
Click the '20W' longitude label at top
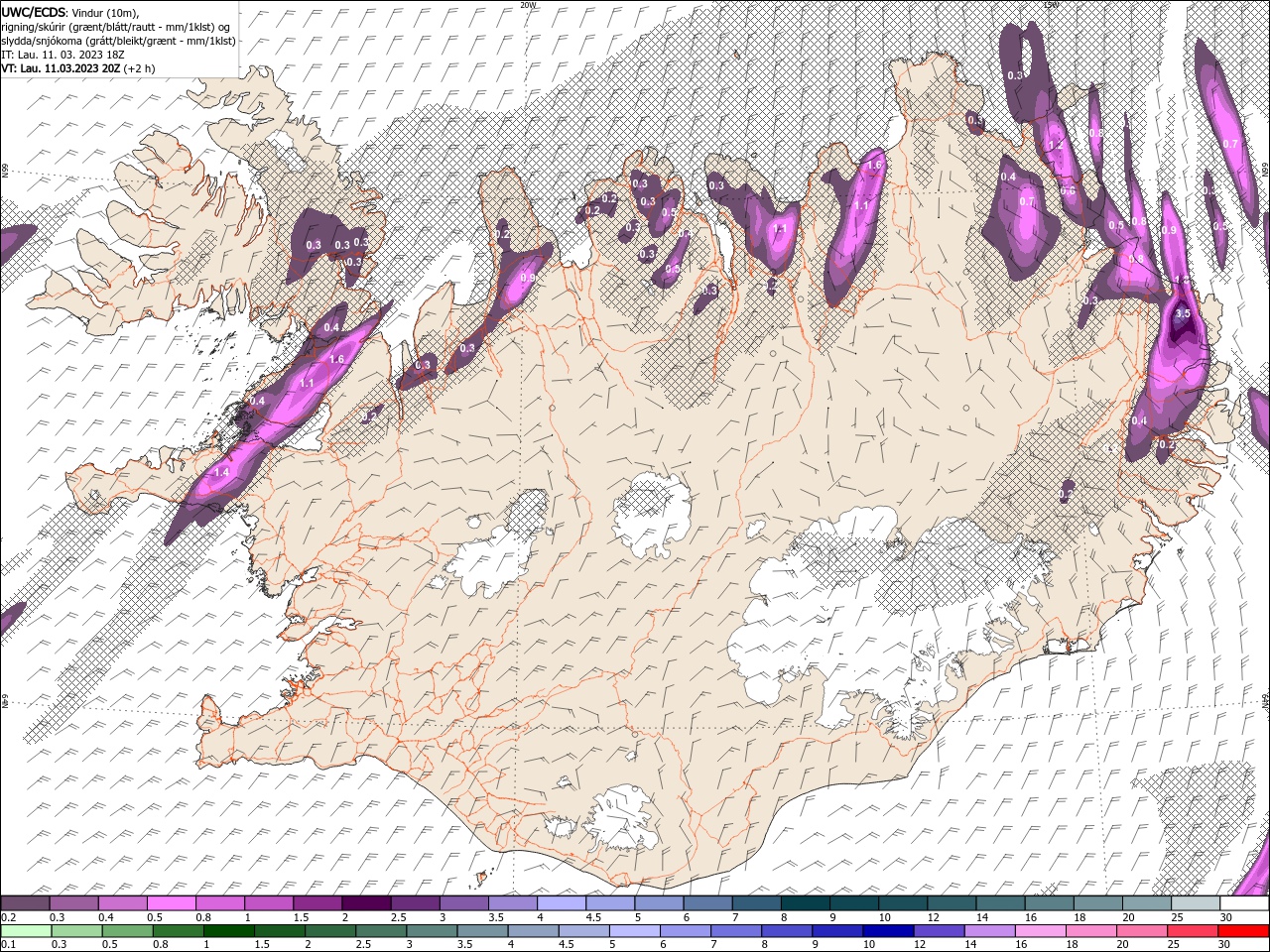528,5
